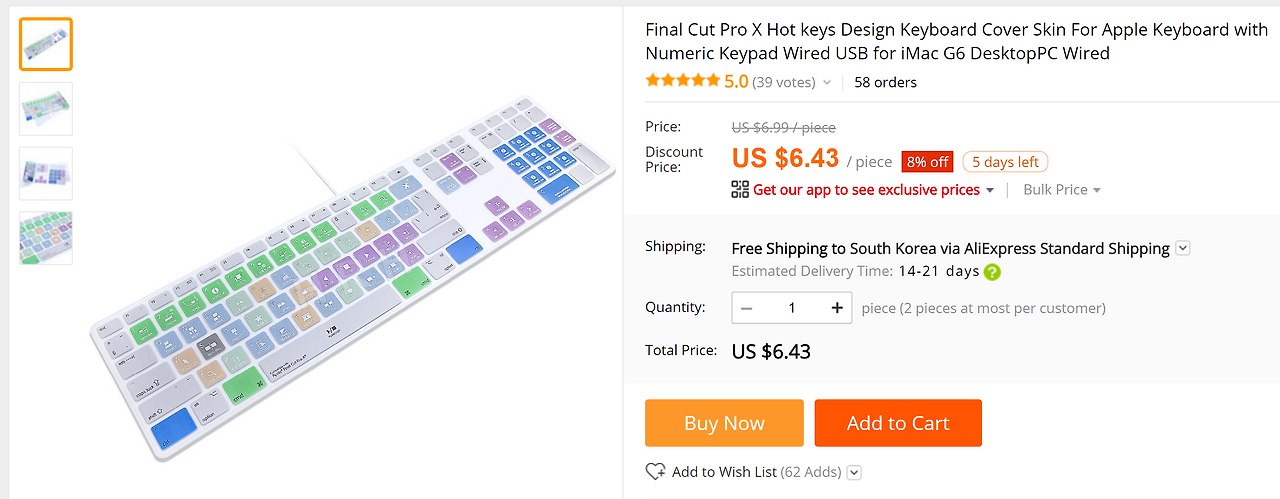1280x499 pixels.
Task: Expand the rating votes dropdown arrow
Action: [827, 83]
